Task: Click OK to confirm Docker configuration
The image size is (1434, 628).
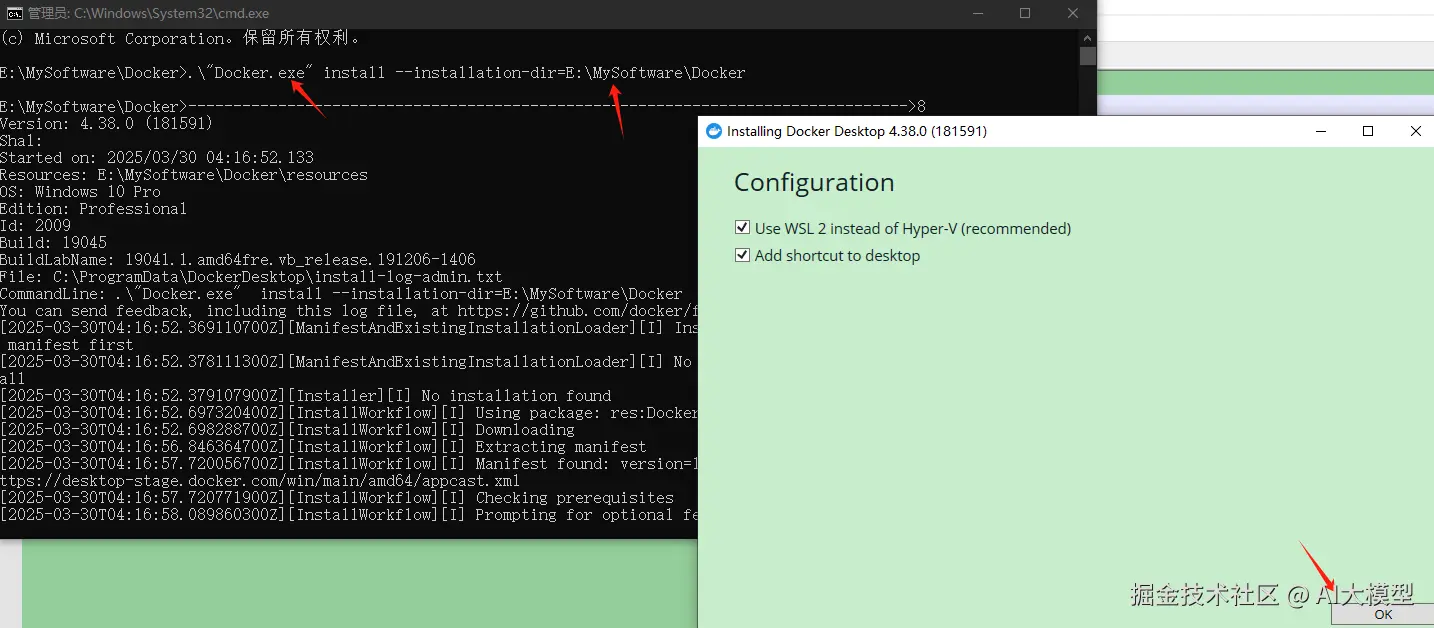Action: (x=1383, y=615)
